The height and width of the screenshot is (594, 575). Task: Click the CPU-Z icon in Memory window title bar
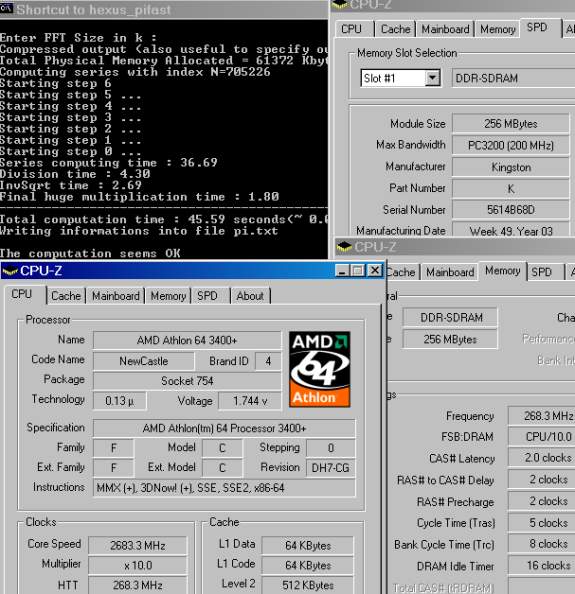[x=344, y=247]
